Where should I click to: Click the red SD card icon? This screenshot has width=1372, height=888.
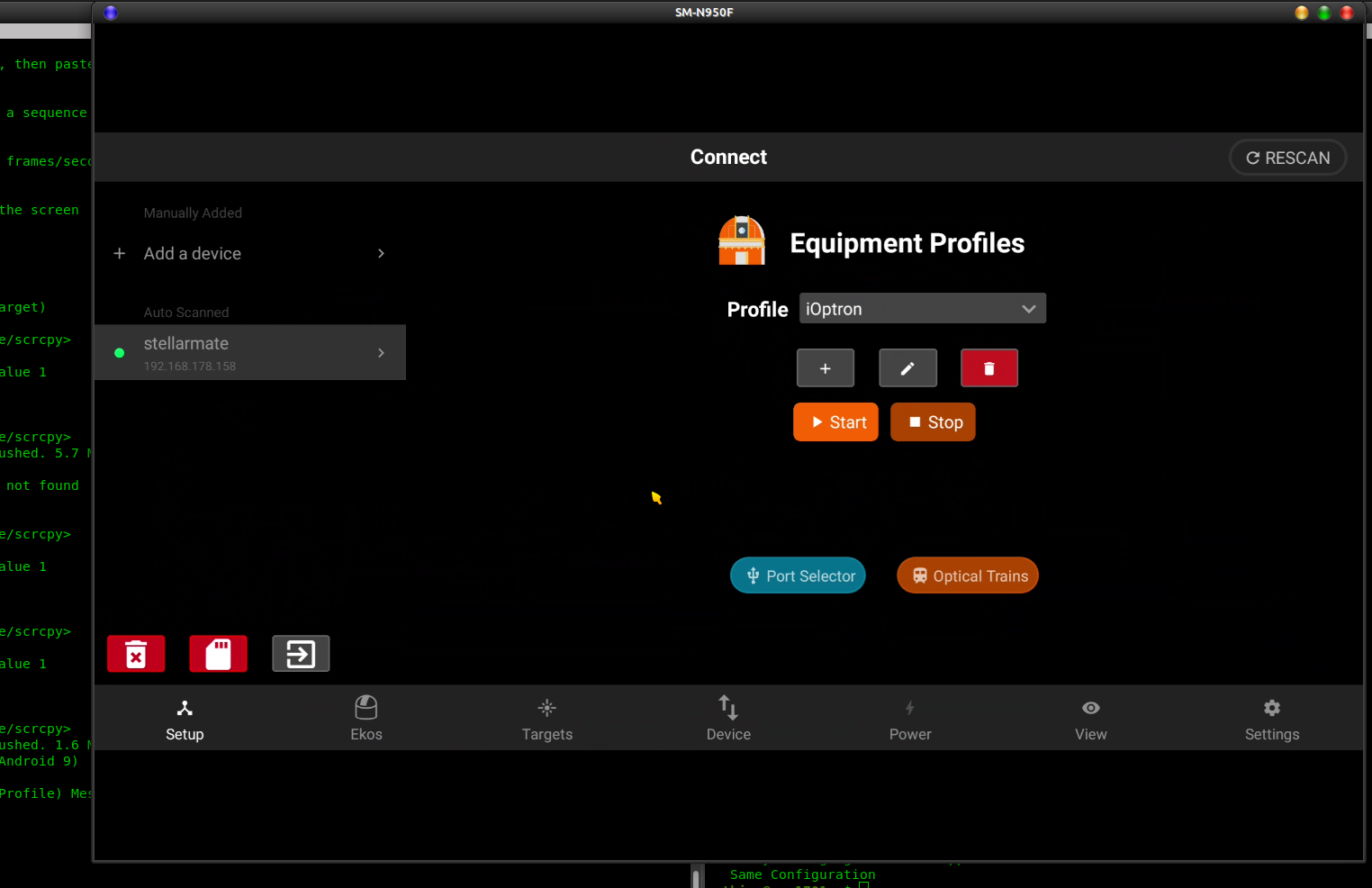tap(218, 654)
